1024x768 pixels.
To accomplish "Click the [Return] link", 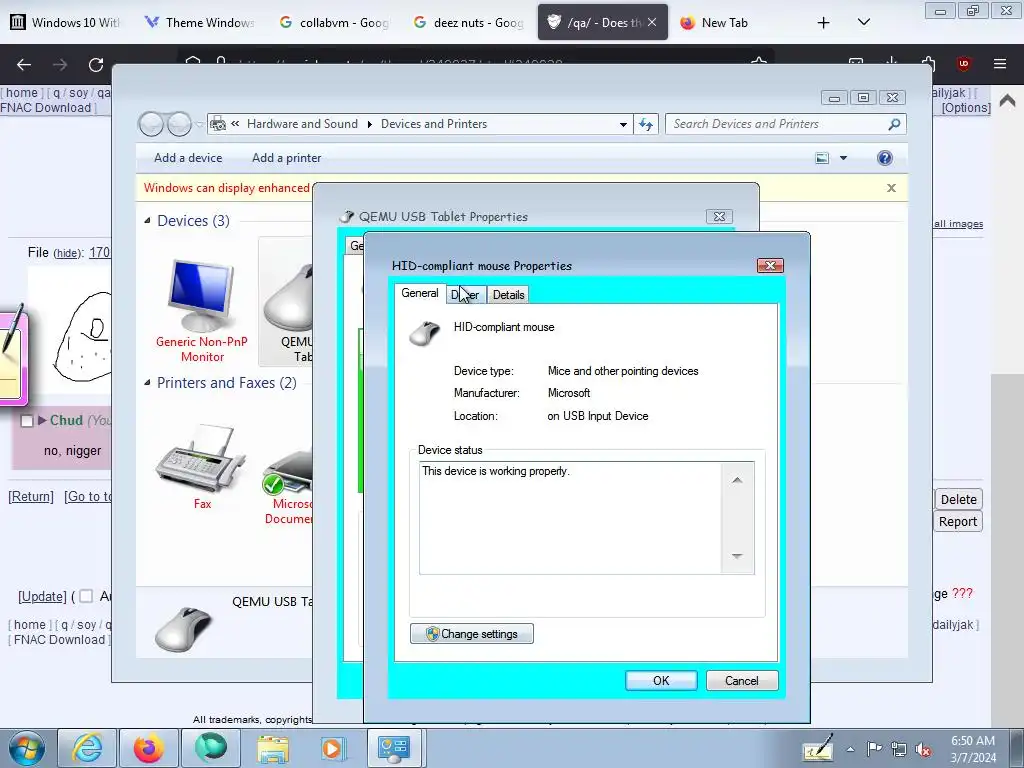I will (x=31, y=497).
